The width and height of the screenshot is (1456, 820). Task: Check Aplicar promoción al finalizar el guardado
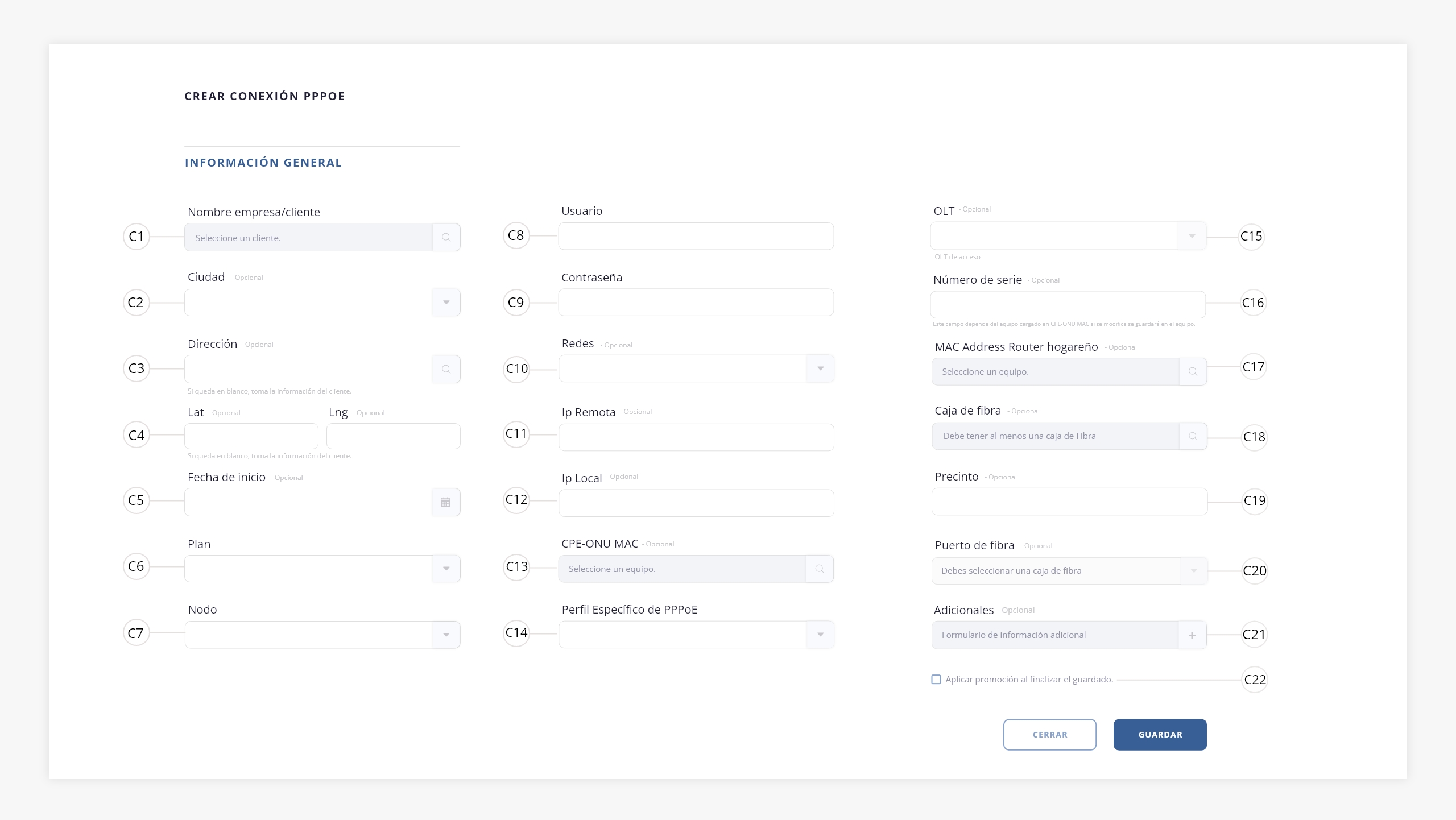936,680
